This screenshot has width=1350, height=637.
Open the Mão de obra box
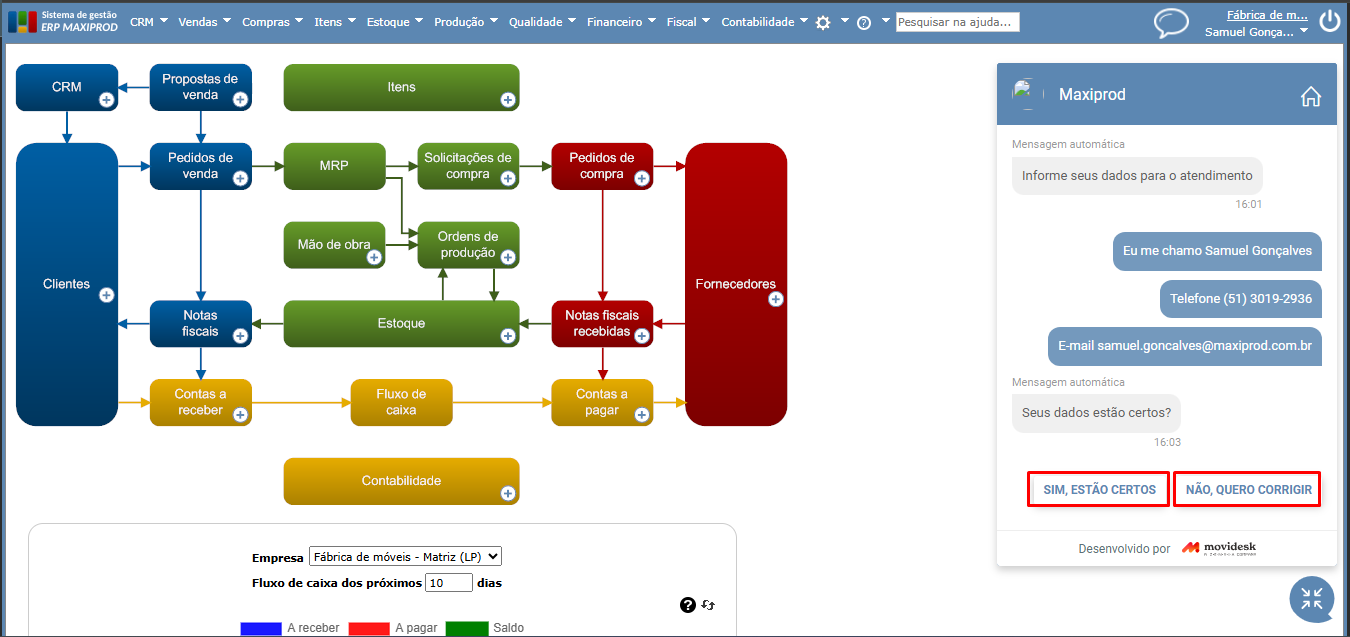coord(334,245)
